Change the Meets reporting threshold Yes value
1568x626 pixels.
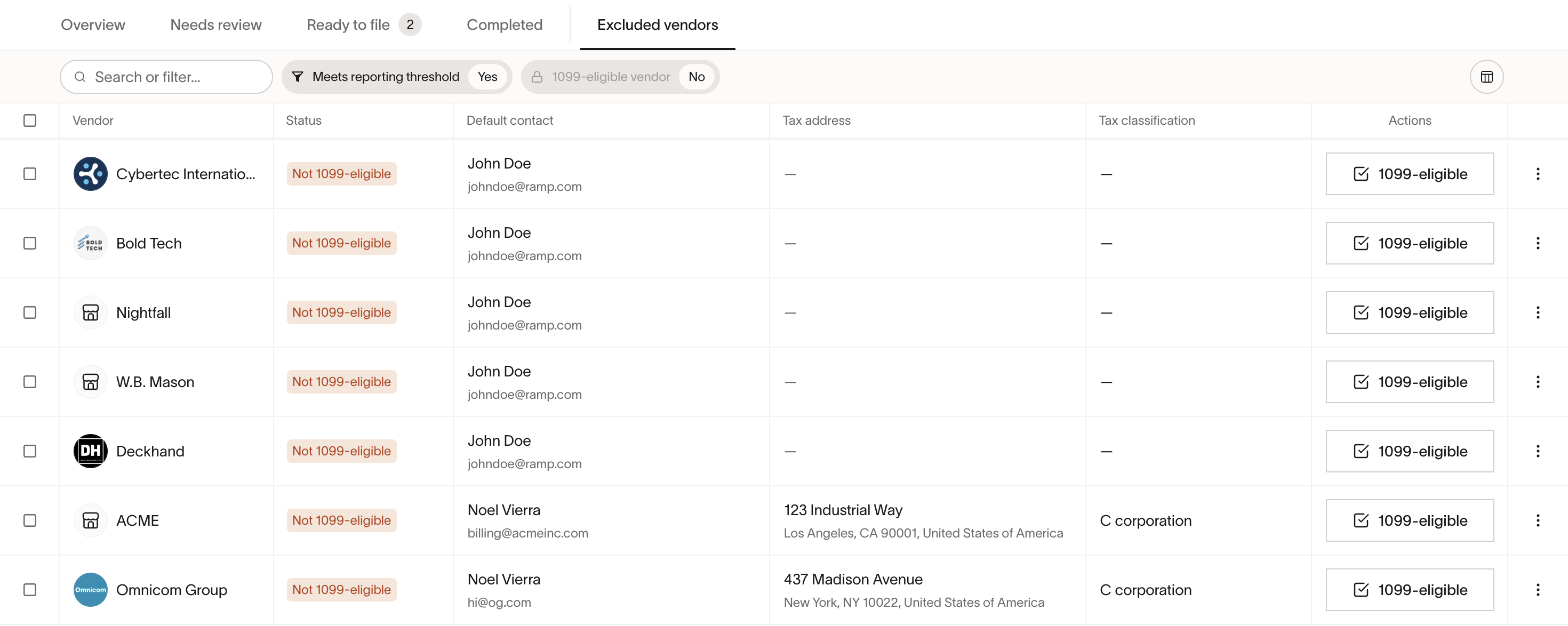(x=487, y=77)
